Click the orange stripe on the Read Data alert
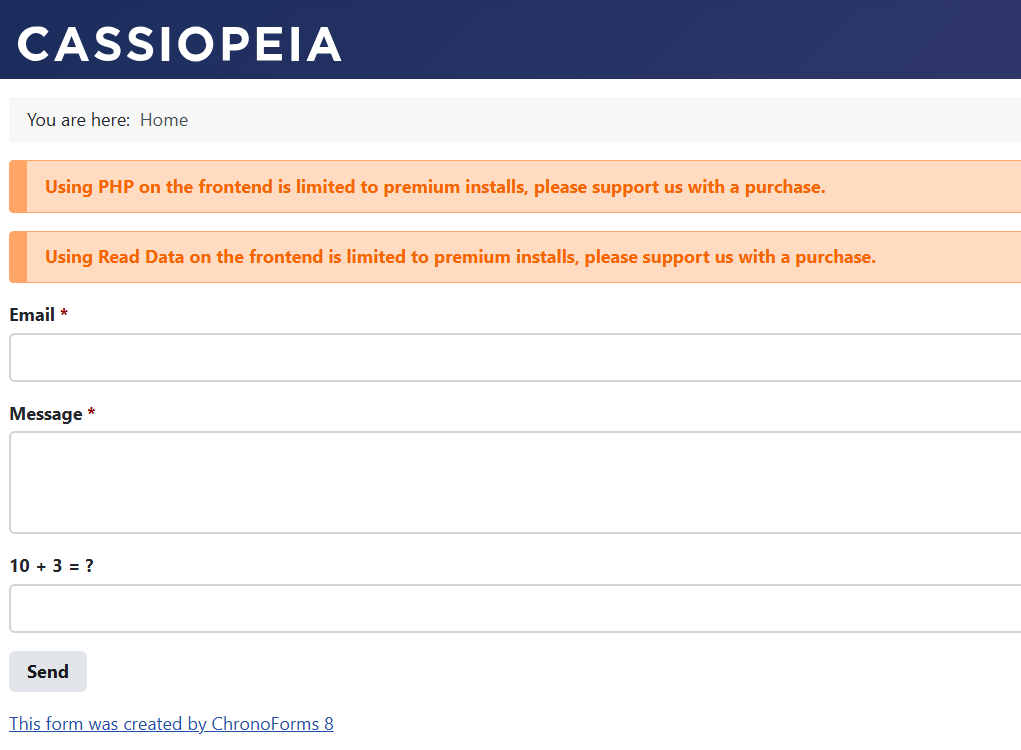 18,257
